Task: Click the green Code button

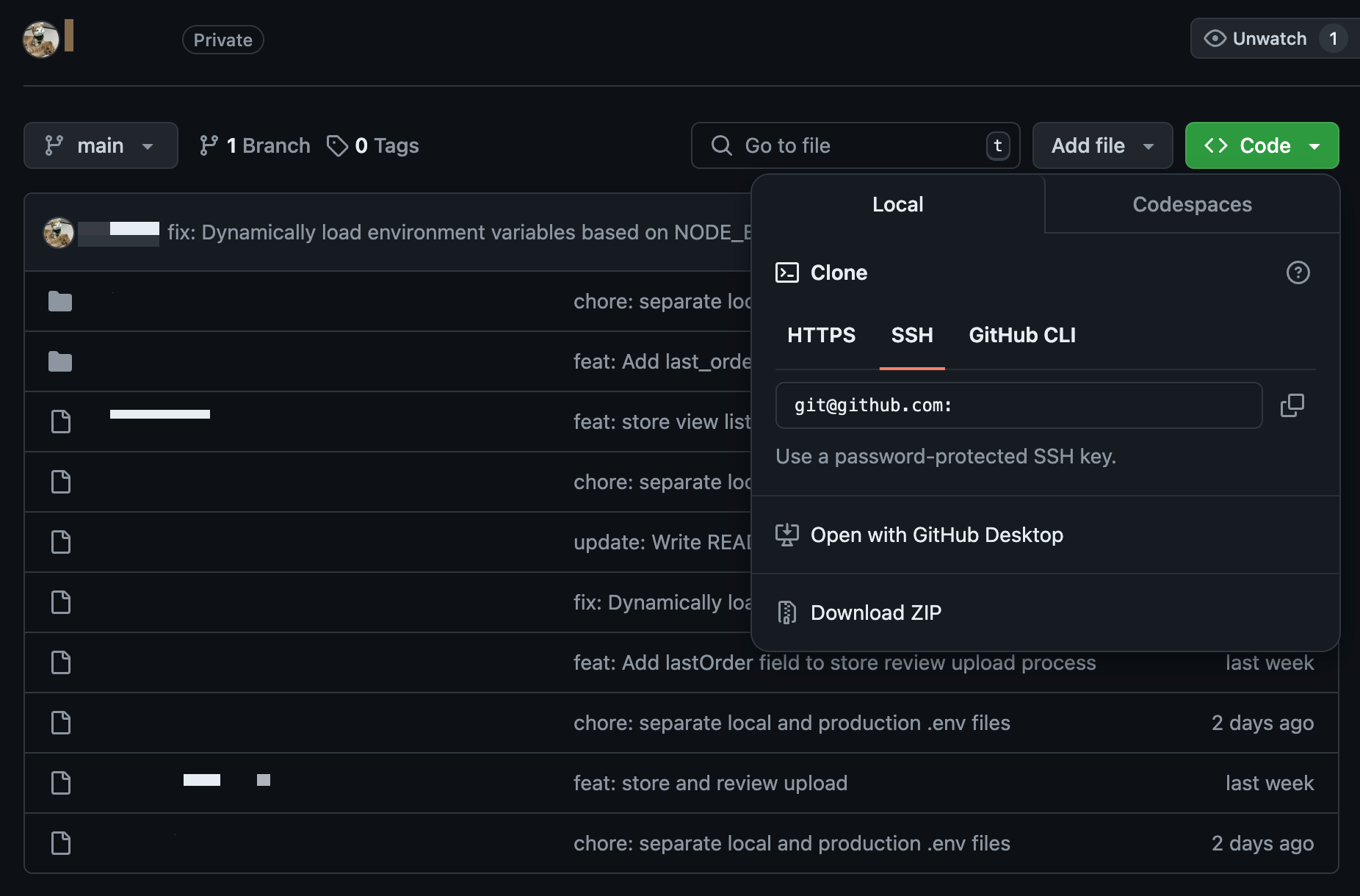Action: tap(1262, 145)
